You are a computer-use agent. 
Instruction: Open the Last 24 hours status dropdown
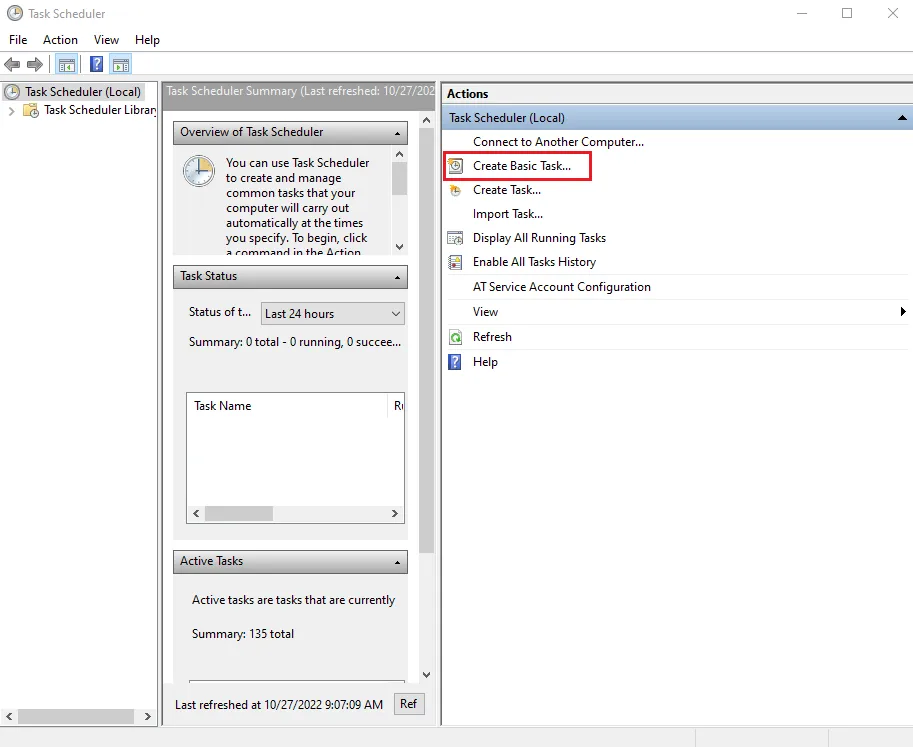333,314
